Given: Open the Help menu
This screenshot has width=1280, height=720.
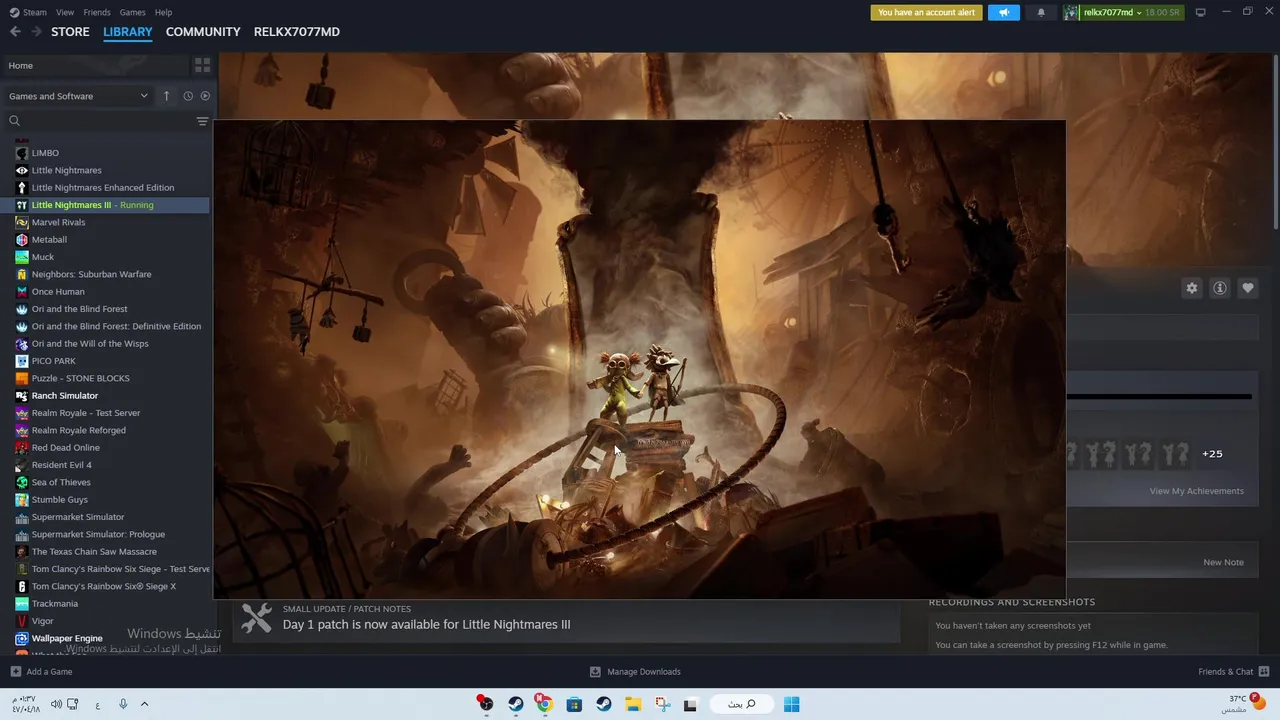Looking at the screenshot, I should point(163,12).
